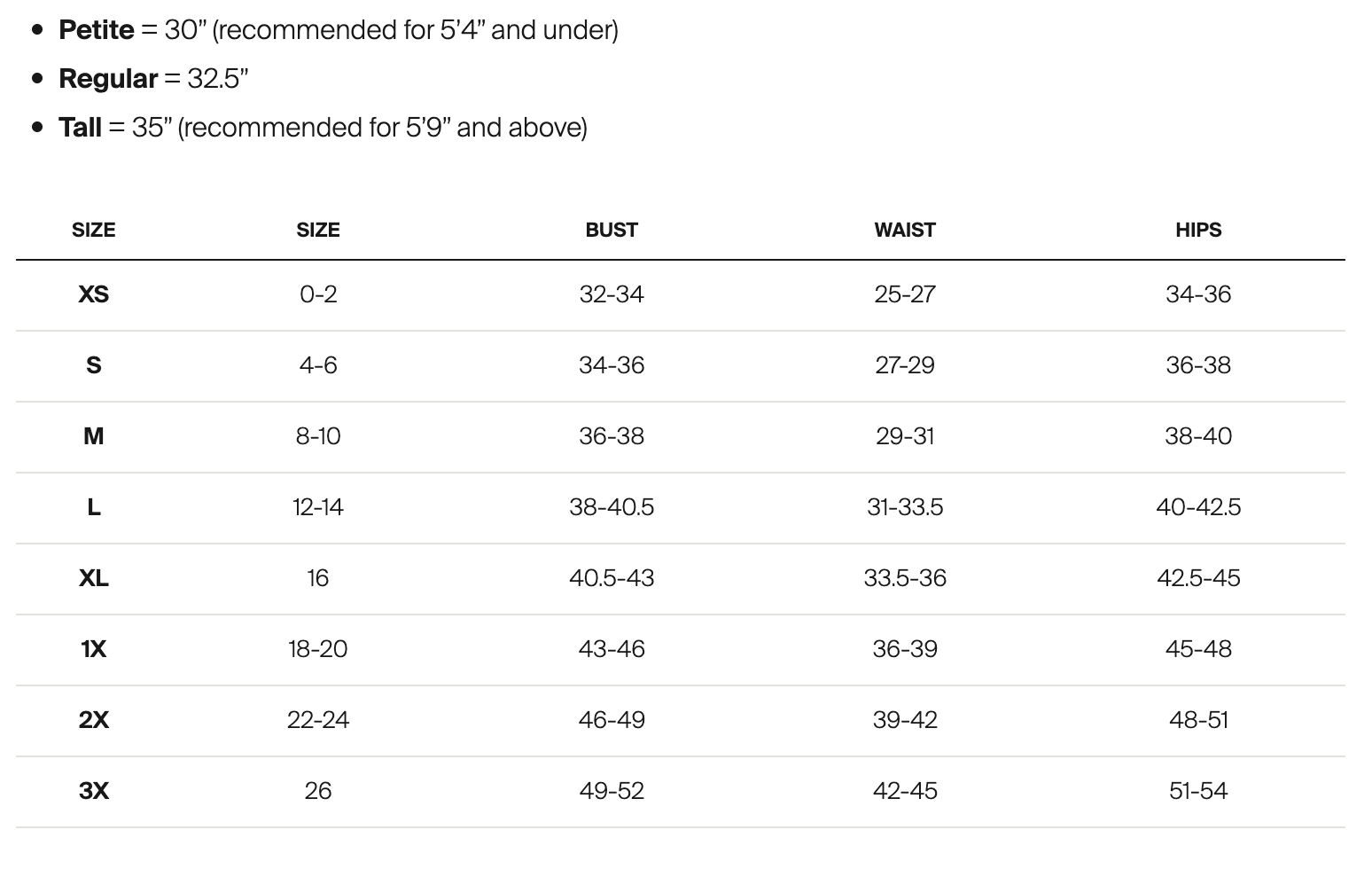Click the 25-27 waist cell
Screen dimensions: 1372x869
tap(905, 294)
